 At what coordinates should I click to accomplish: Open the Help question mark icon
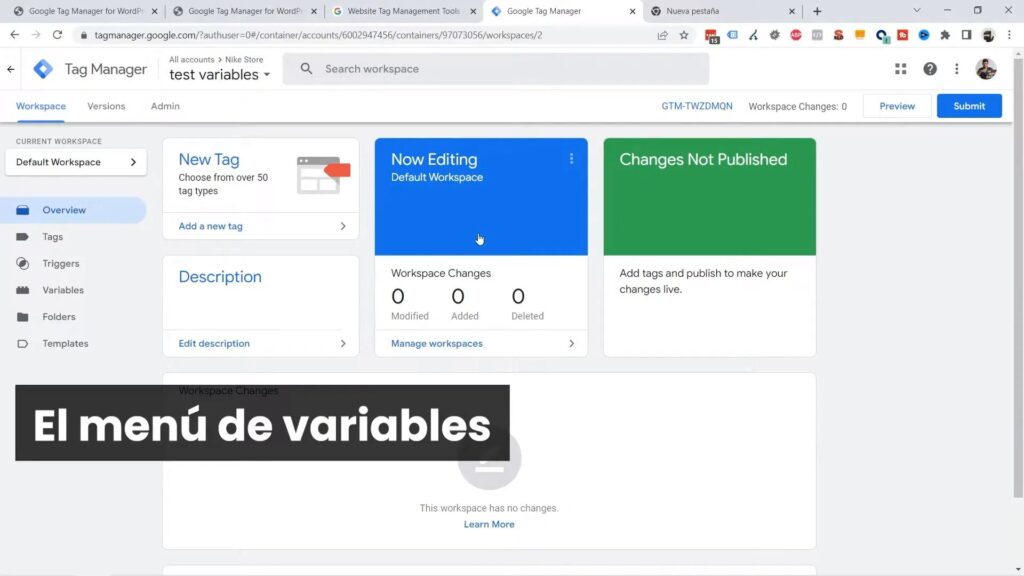click(929, 69)
